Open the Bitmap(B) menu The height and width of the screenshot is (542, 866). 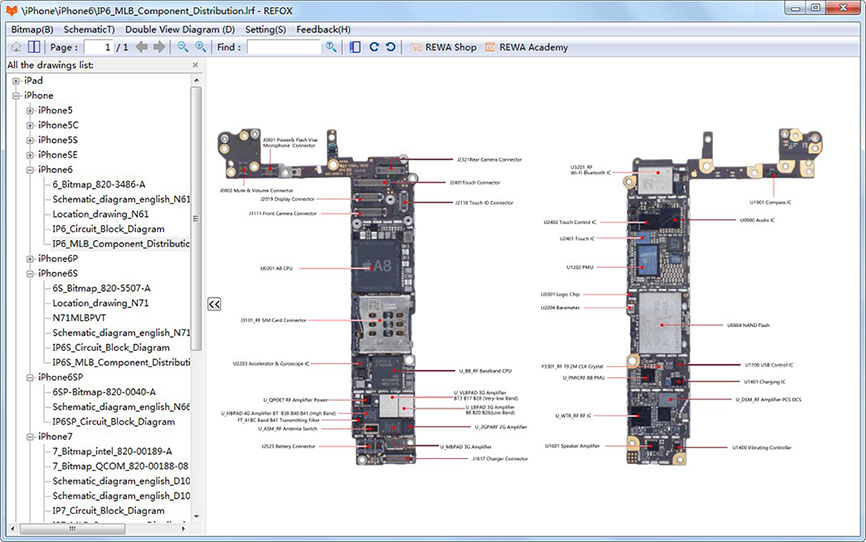[x=32, y=29]
